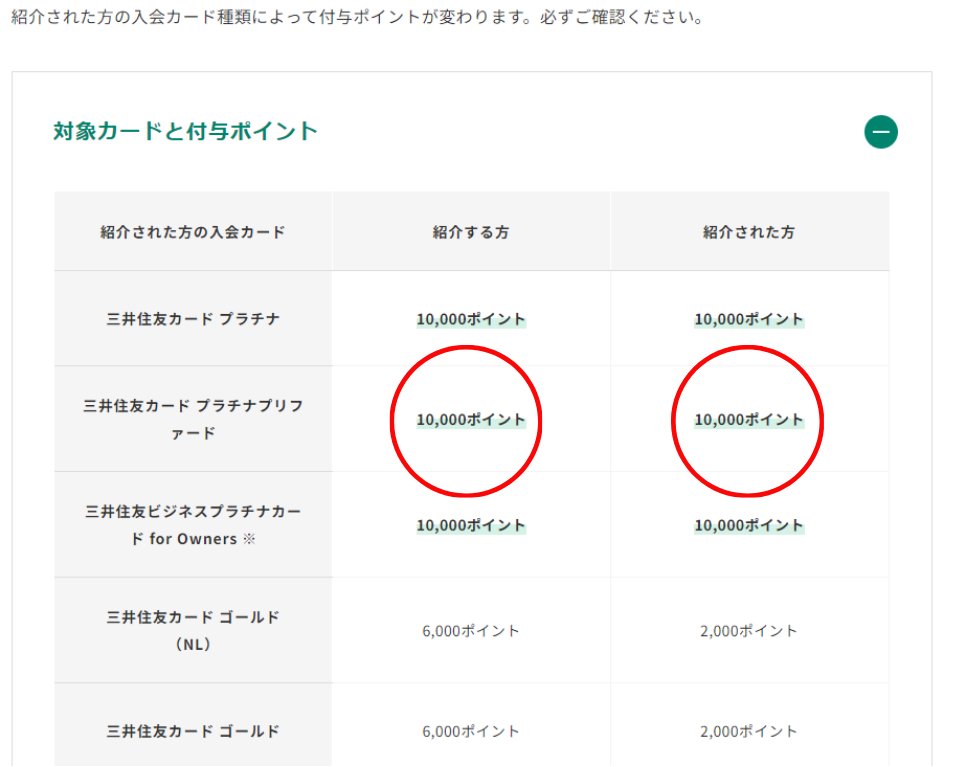Select the 紹介された方の入会カード column header
The height and width of the screenshot is (767, 967).
[193, 232]
